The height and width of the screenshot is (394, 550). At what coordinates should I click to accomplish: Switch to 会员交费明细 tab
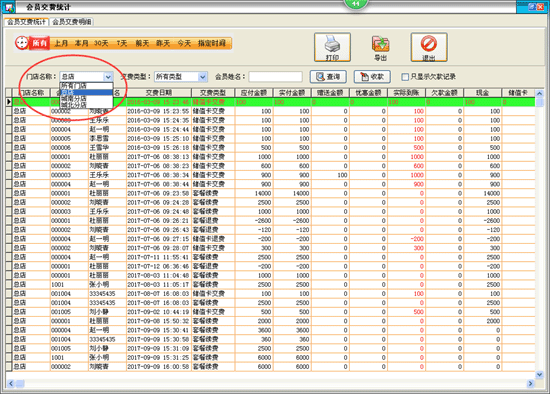(72, 22)
